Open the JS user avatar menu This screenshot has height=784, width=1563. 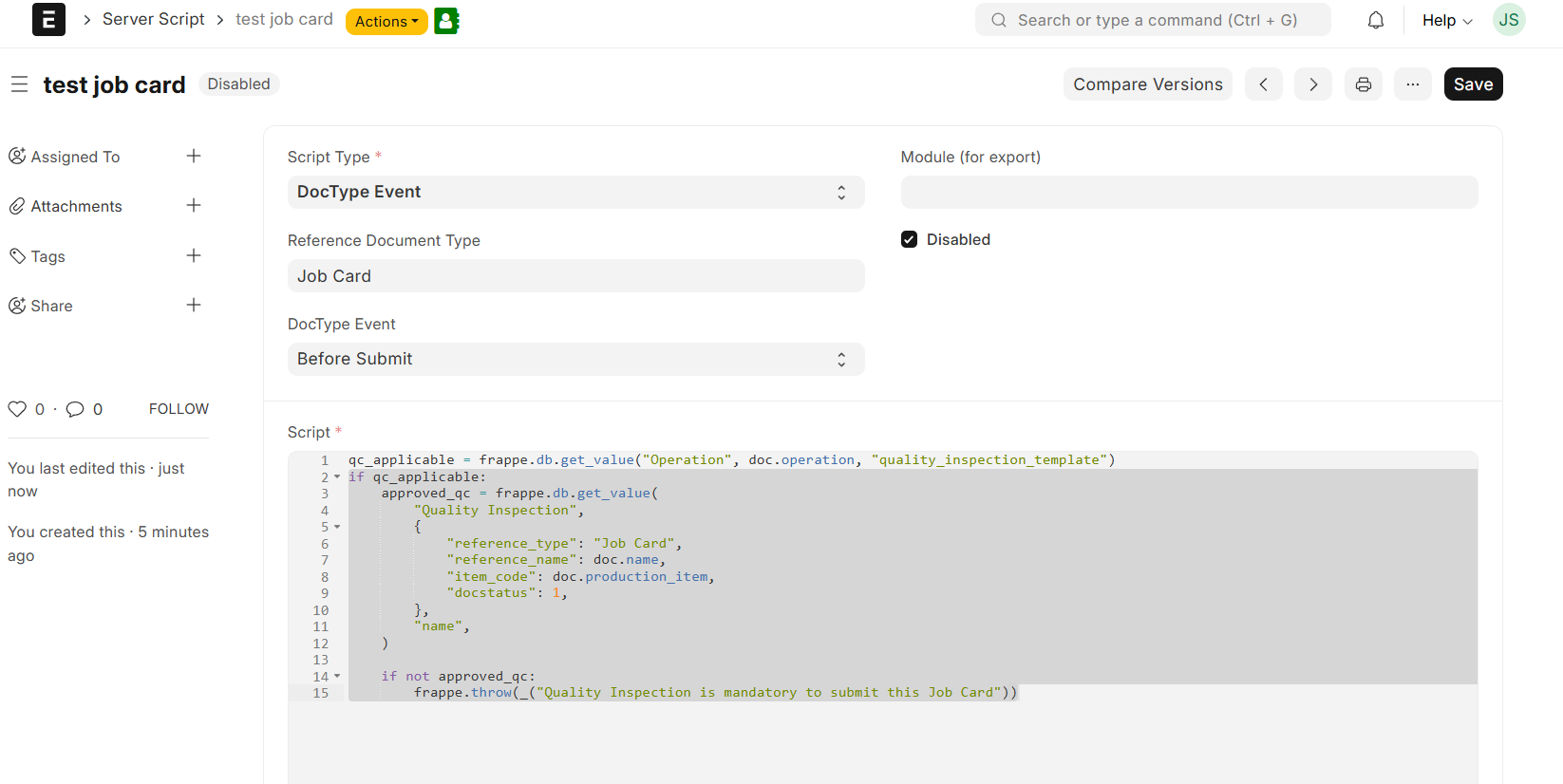click(x=1509, y=20)
